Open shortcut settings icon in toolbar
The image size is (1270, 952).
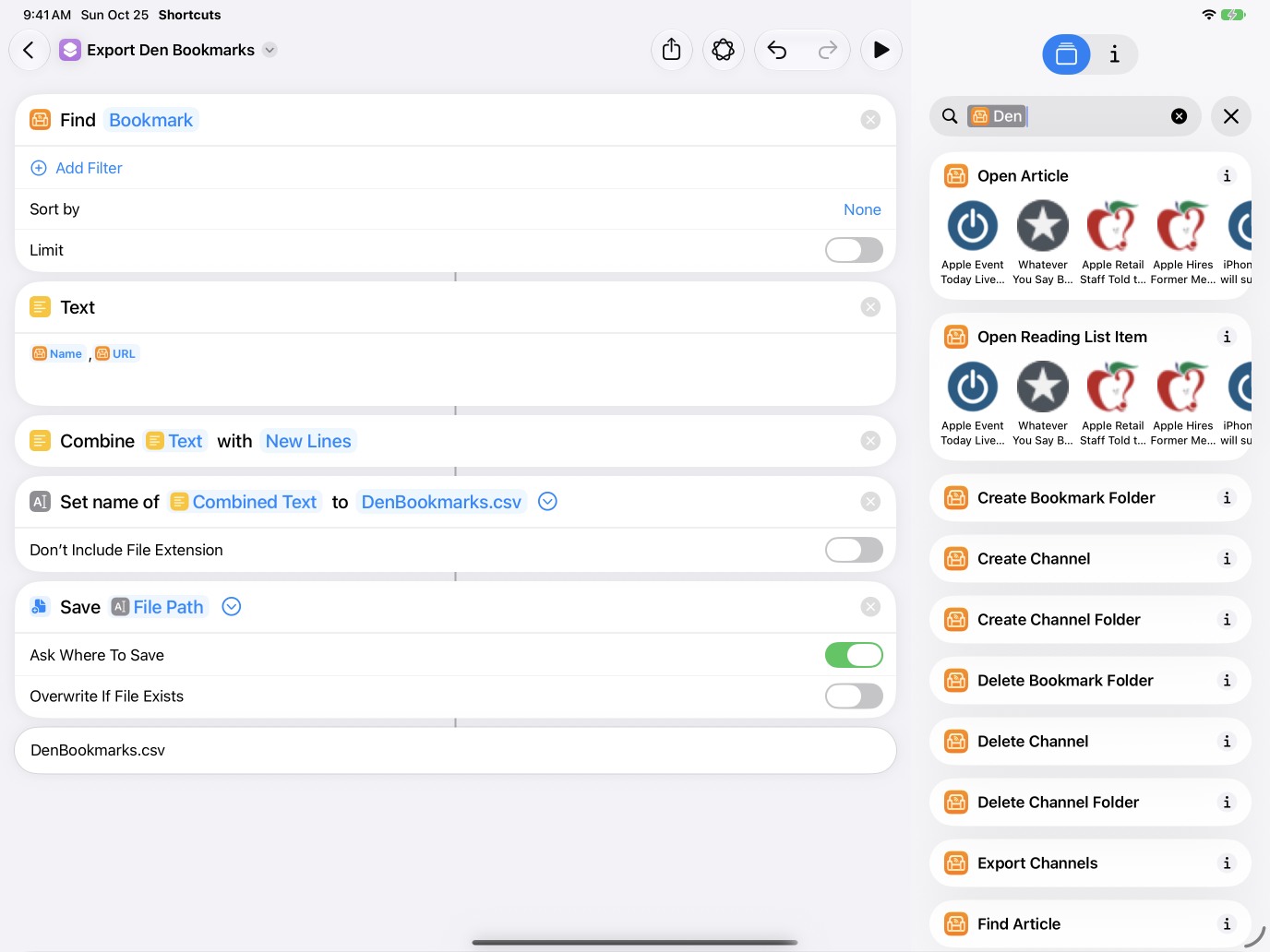click(724, 50)
